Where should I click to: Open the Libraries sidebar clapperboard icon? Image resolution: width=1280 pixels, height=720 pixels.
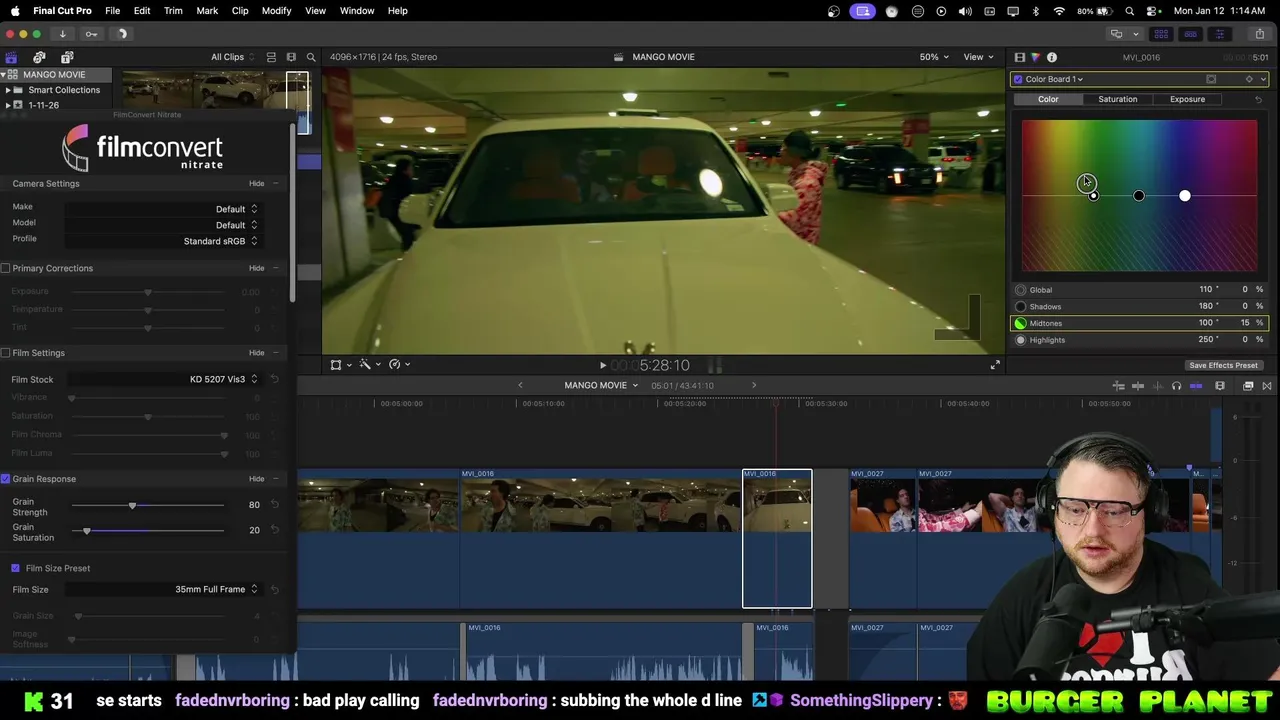11,57
